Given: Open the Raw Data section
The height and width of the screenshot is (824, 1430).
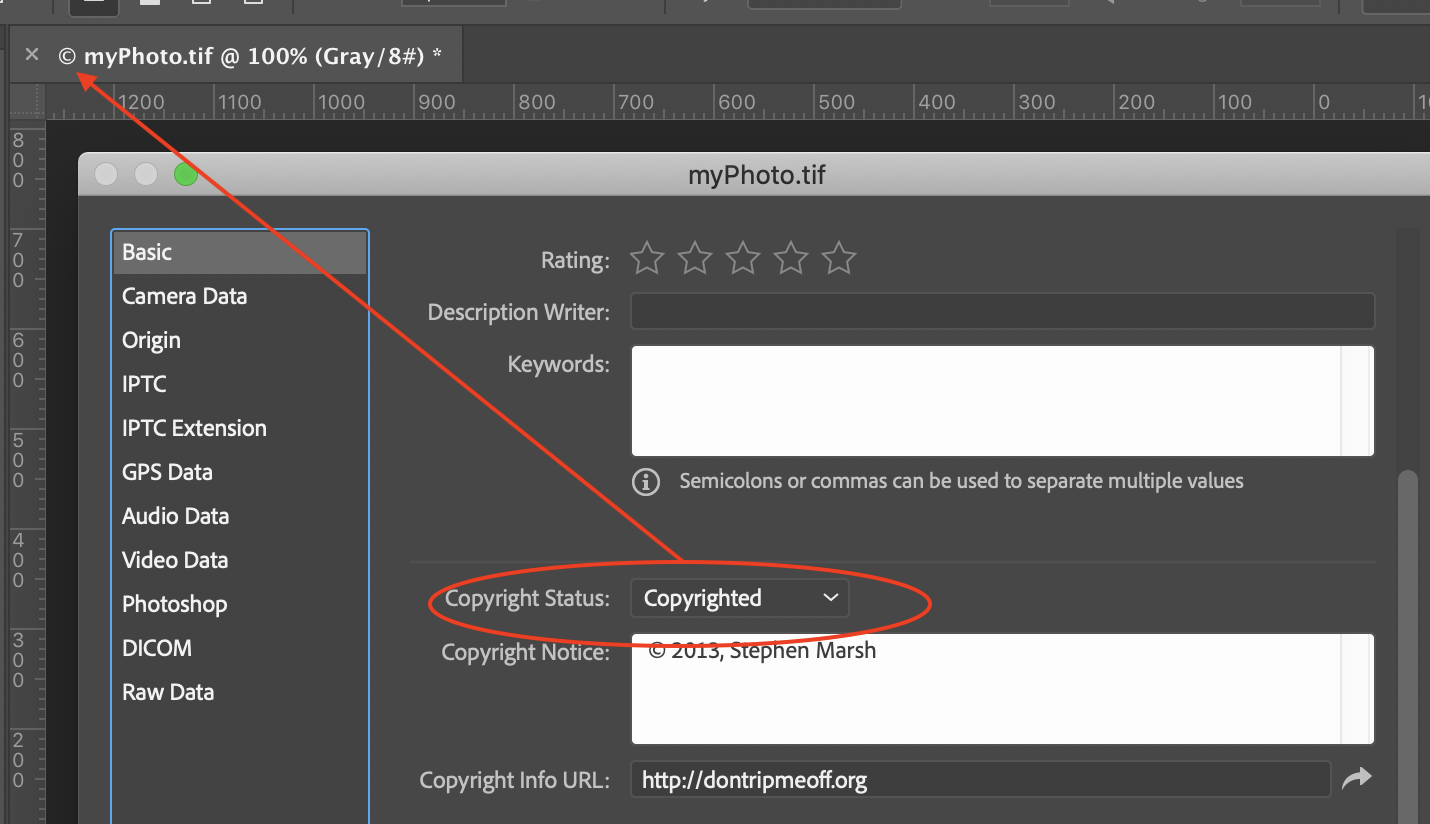Looking at the screenshot, I should pos(167,691).
